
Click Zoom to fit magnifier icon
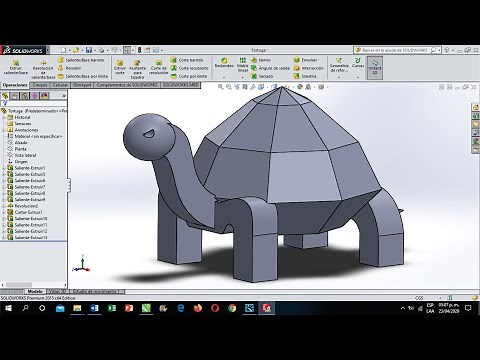click(220, 87)
